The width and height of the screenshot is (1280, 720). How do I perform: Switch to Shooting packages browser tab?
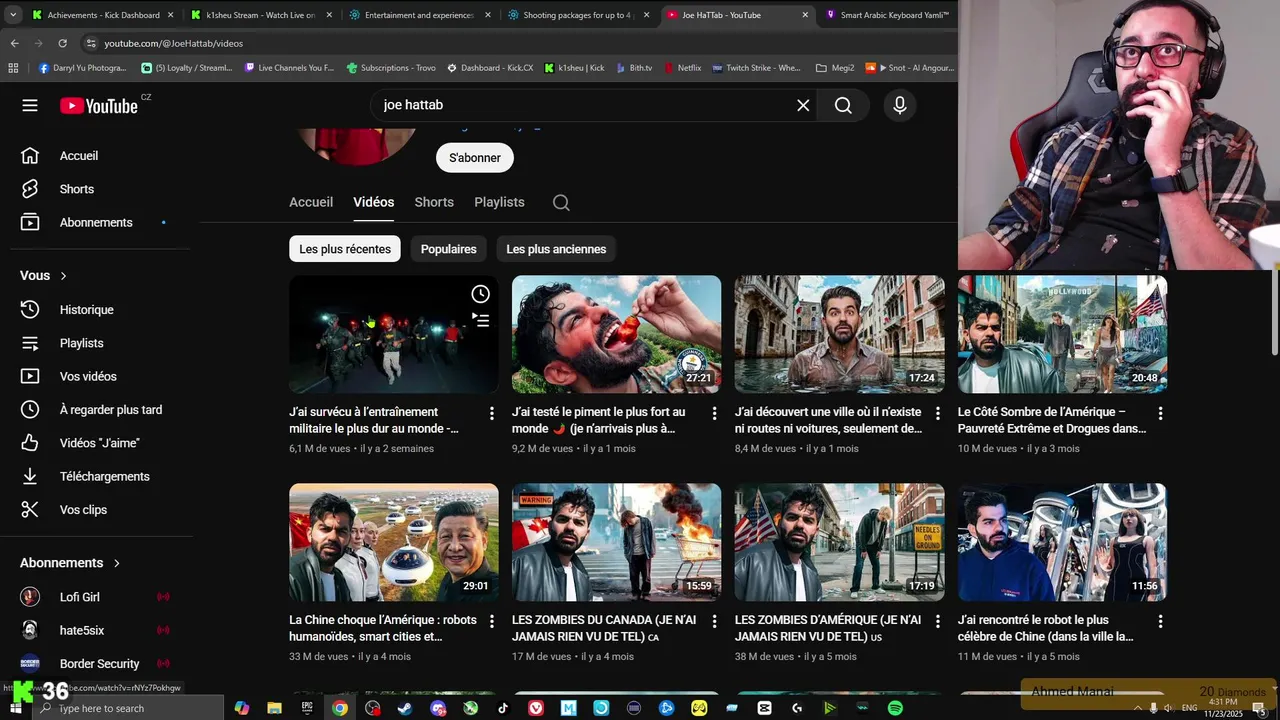[x=579, y=15]
